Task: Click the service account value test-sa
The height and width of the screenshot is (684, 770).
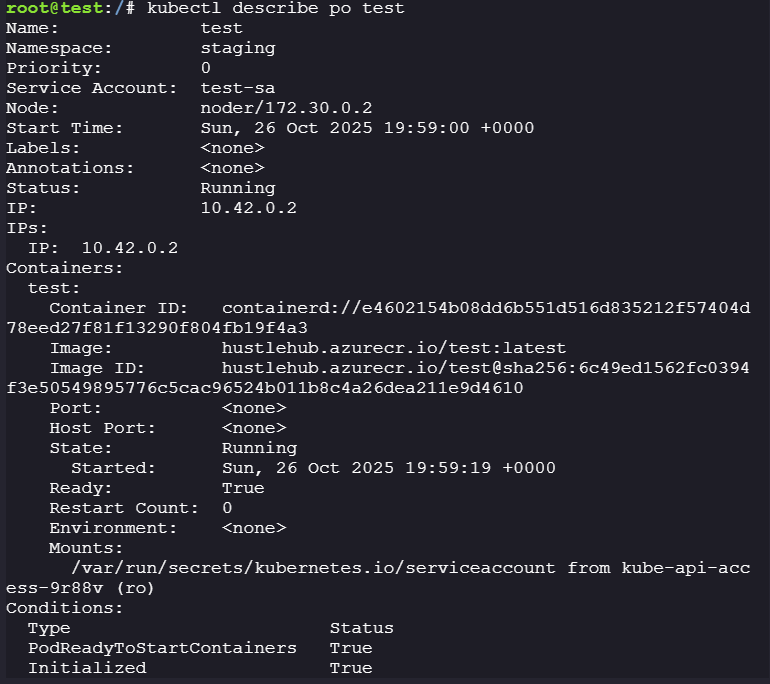Action: (x=238, y=88)
